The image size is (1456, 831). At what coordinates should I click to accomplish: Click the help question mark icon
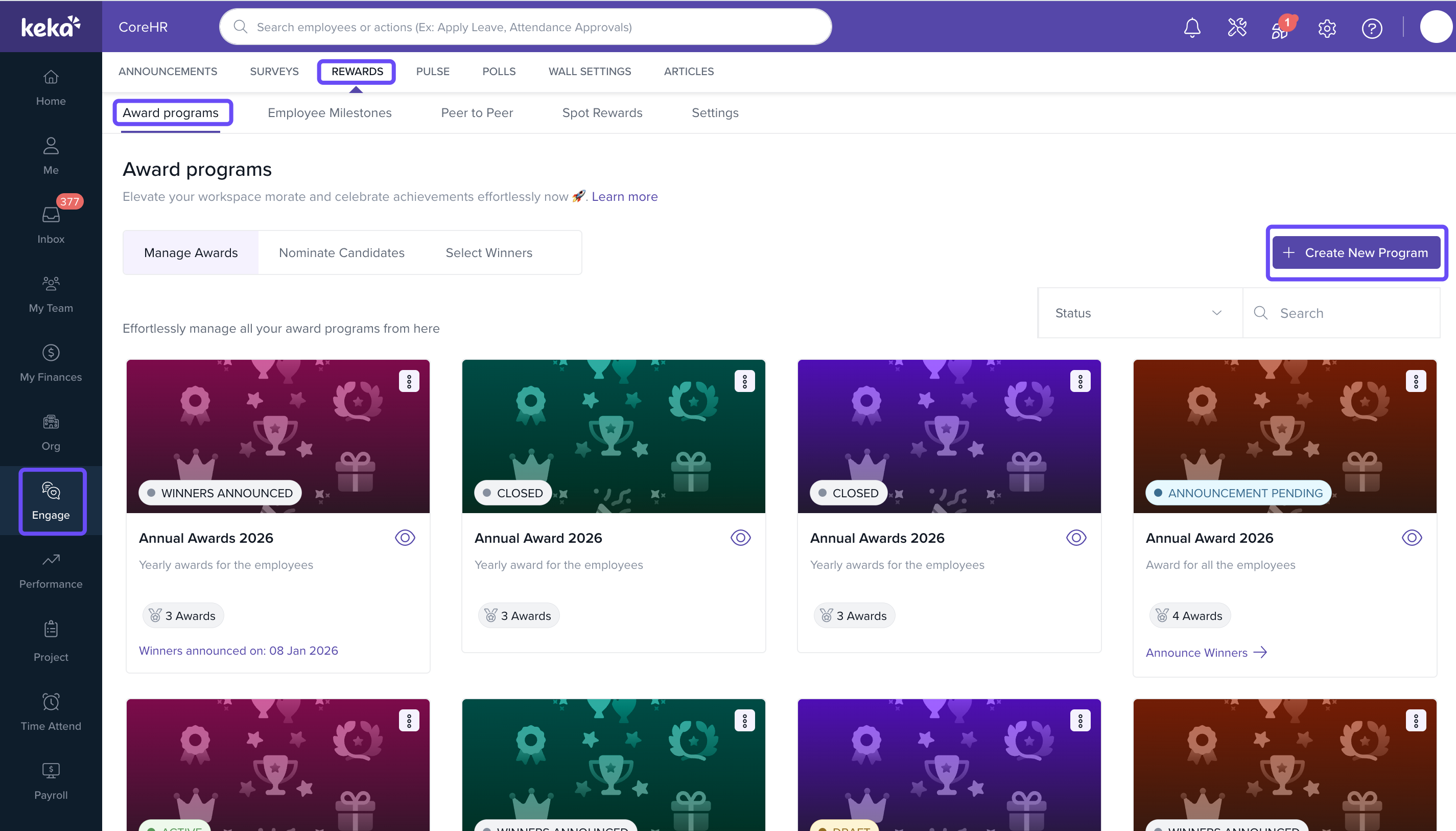(x=1372, y=28)
